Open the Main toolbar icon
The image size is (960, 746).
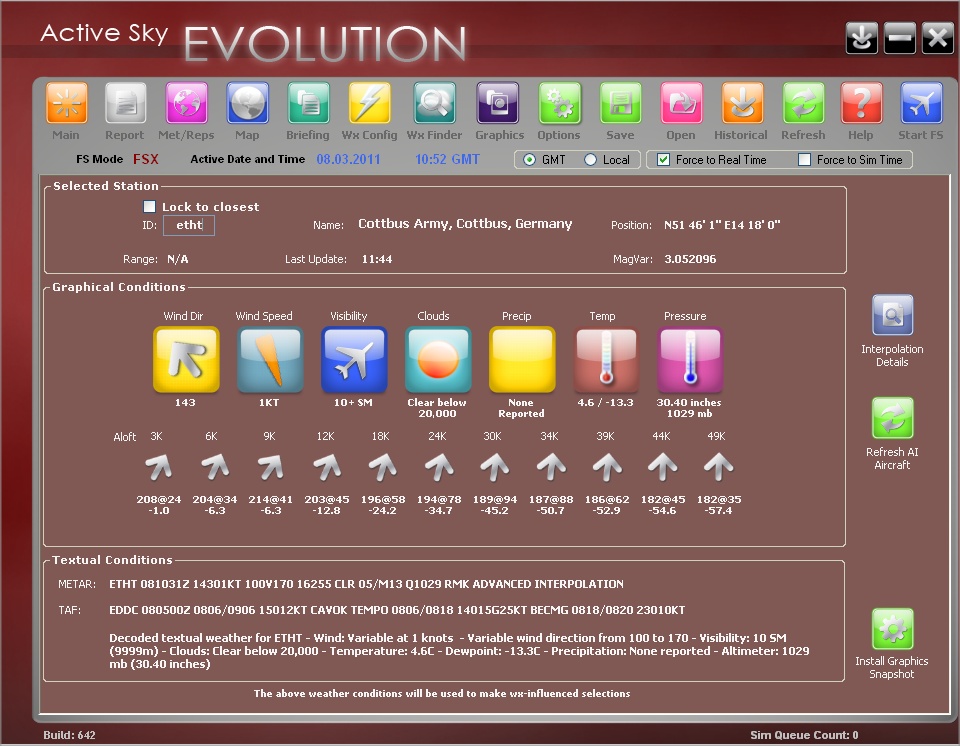(67, 103)
